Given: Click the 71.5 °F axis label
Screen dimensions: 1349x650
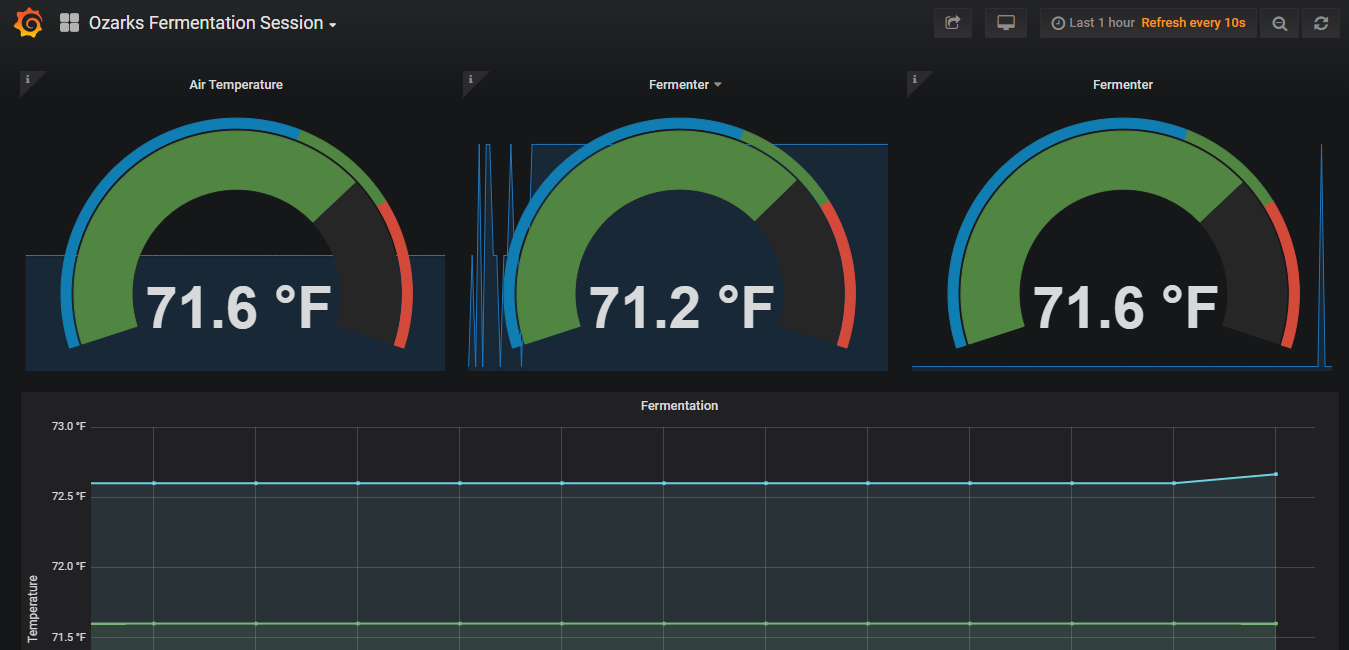Looking at the screenshot, I should click(x=69, y=637).
